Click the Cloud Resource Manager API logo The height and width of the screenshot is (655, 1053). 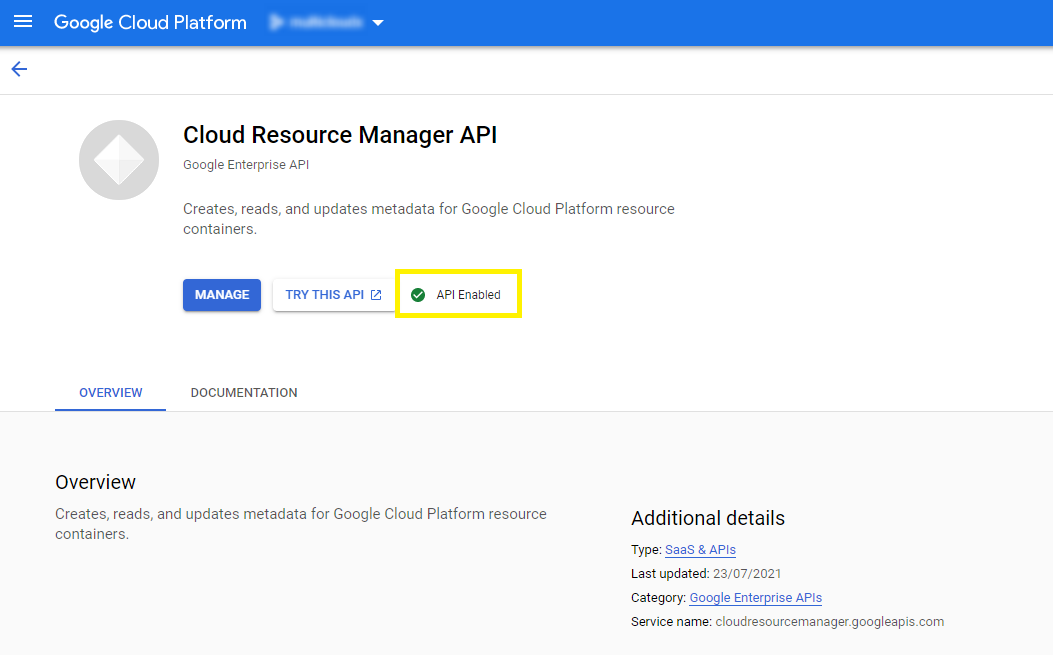pyautogui.click(x=119, y=160)
